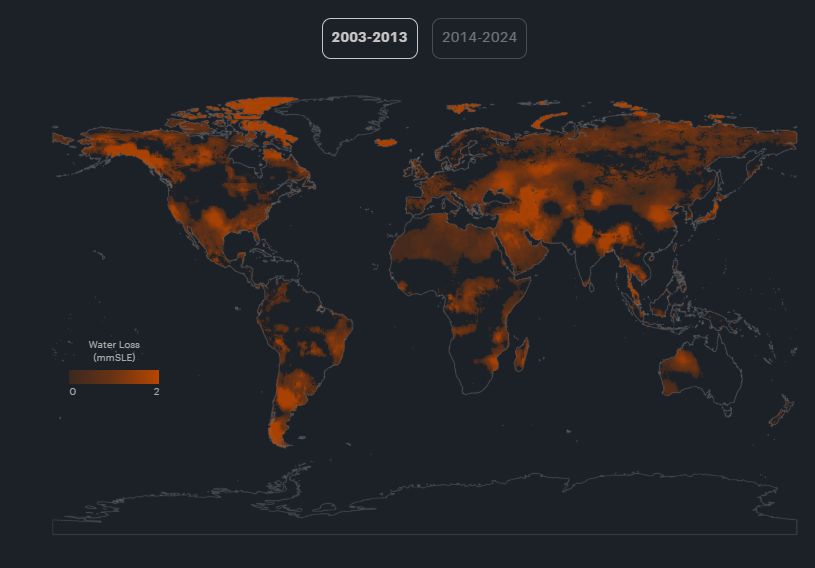Screen dimensions: 815x568
Task: Click the Water Loss legend gradient bar
Action: pyautogui.click(x=114, y=377)
